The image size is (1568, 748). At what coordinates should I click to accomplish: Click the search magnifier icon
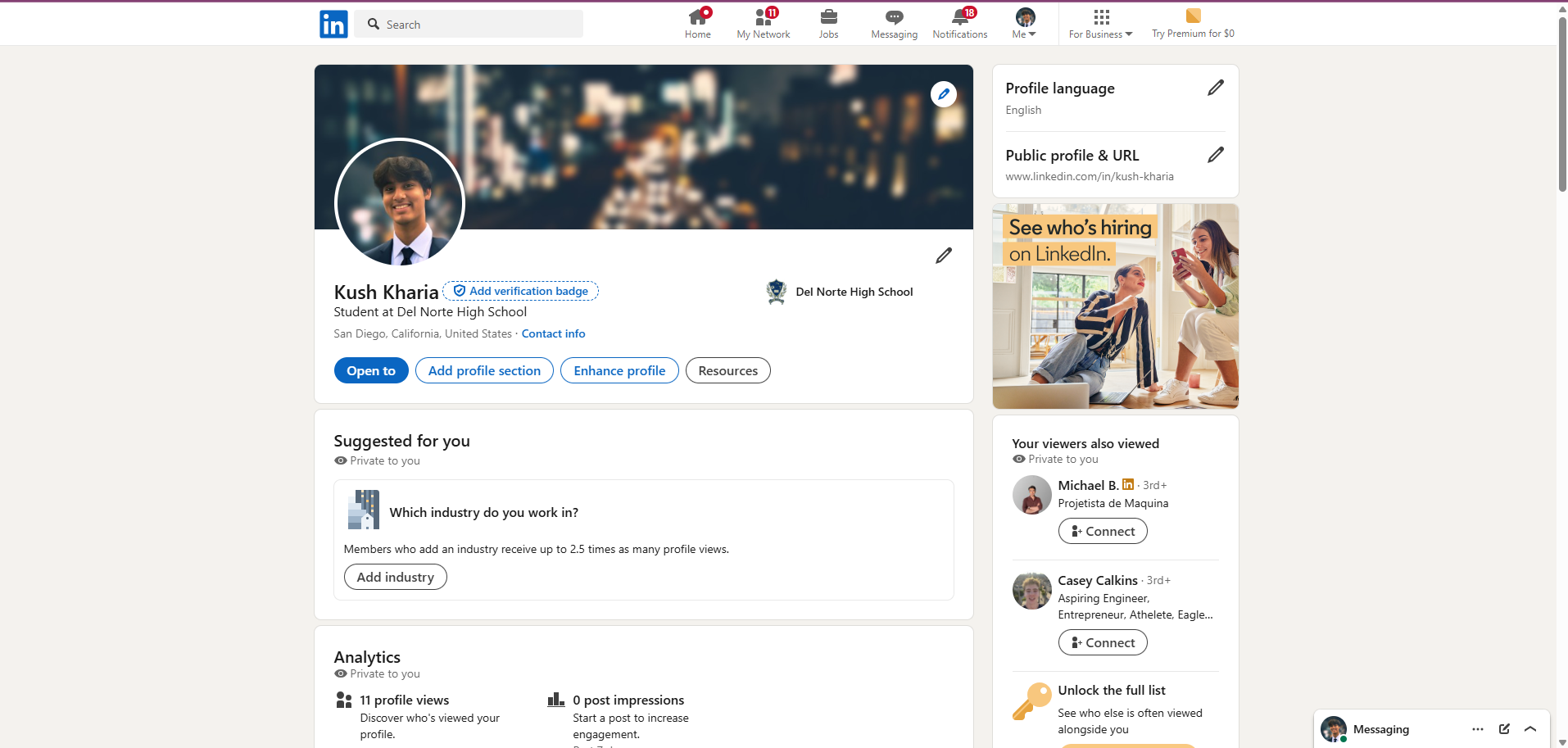tap(374, 24)
